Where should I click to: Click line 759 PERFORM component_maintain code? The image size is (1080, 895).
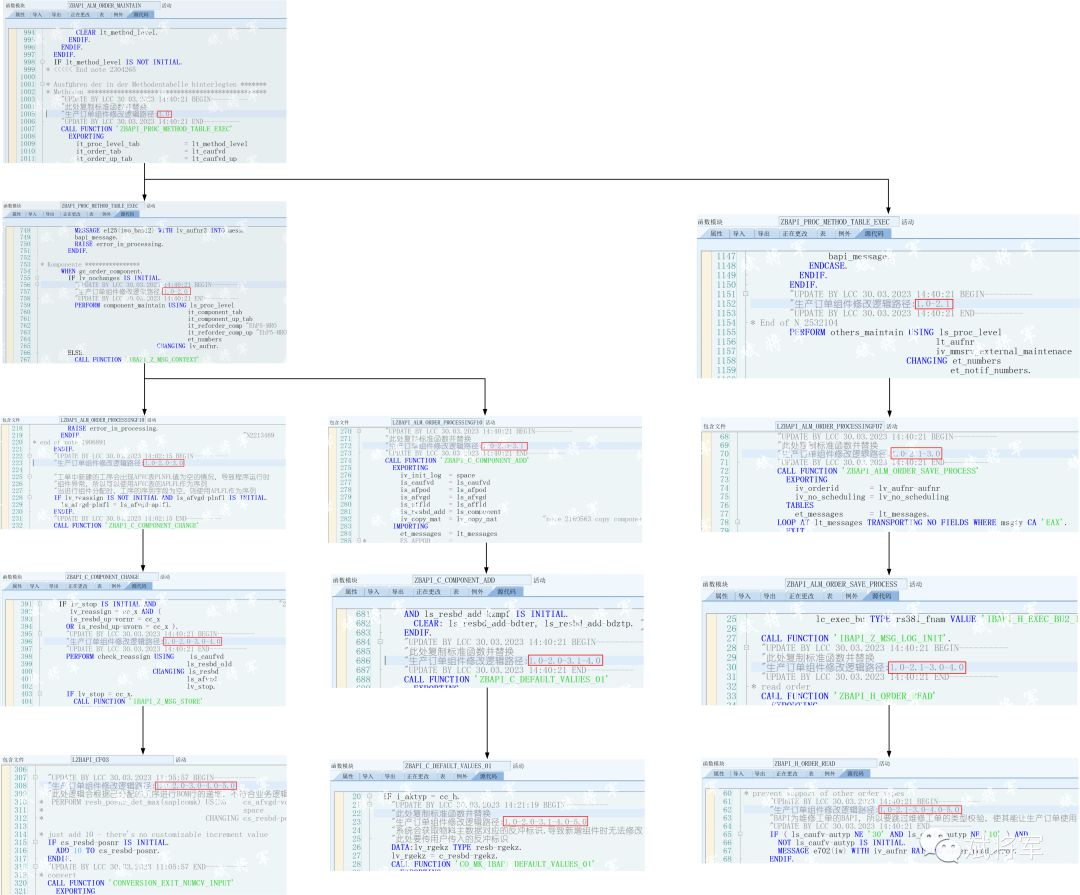(x=154, y=305)
